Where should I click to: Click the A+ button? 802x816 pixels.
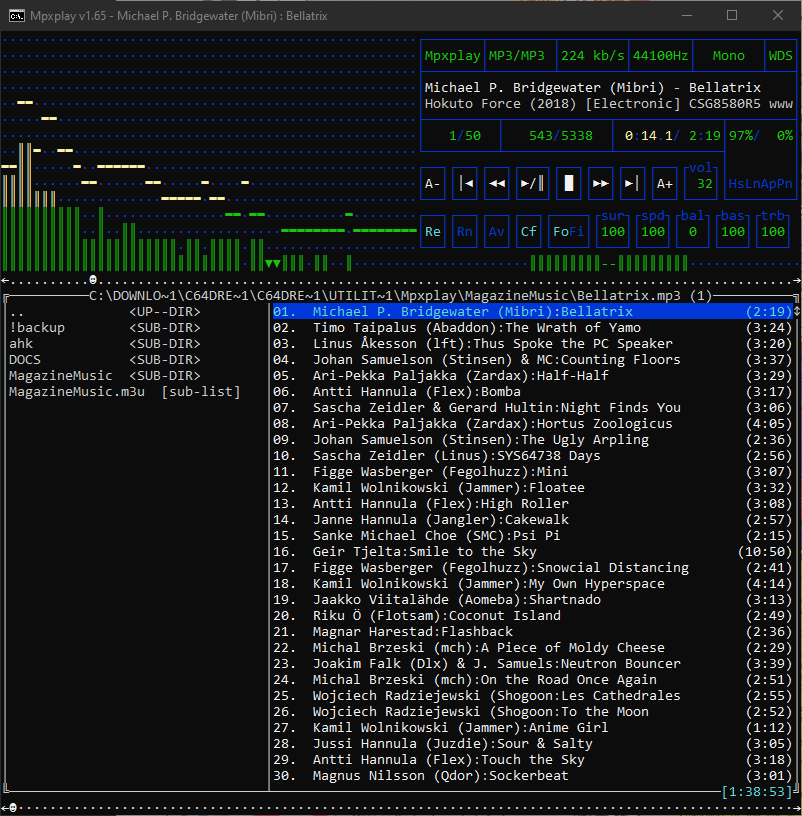(665, 184)
